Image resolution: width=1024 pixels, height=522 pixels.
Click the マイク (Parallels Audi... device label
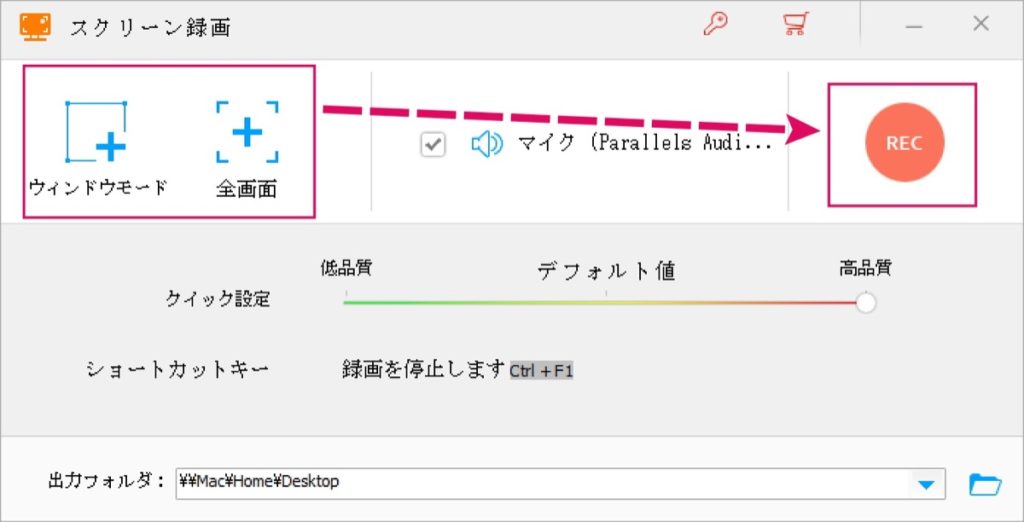click(645, 144)
